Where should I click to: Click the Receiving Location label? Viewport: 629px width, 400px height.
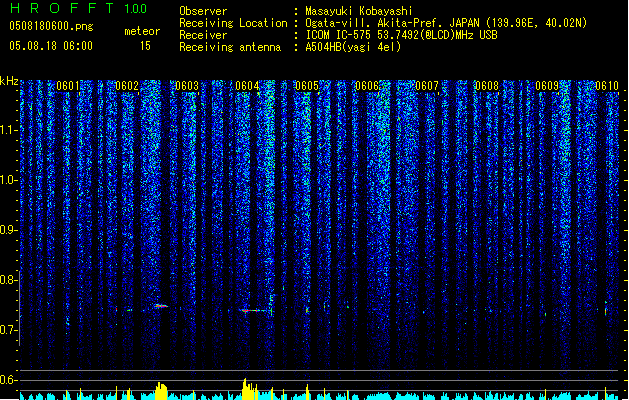pos(233,23)
